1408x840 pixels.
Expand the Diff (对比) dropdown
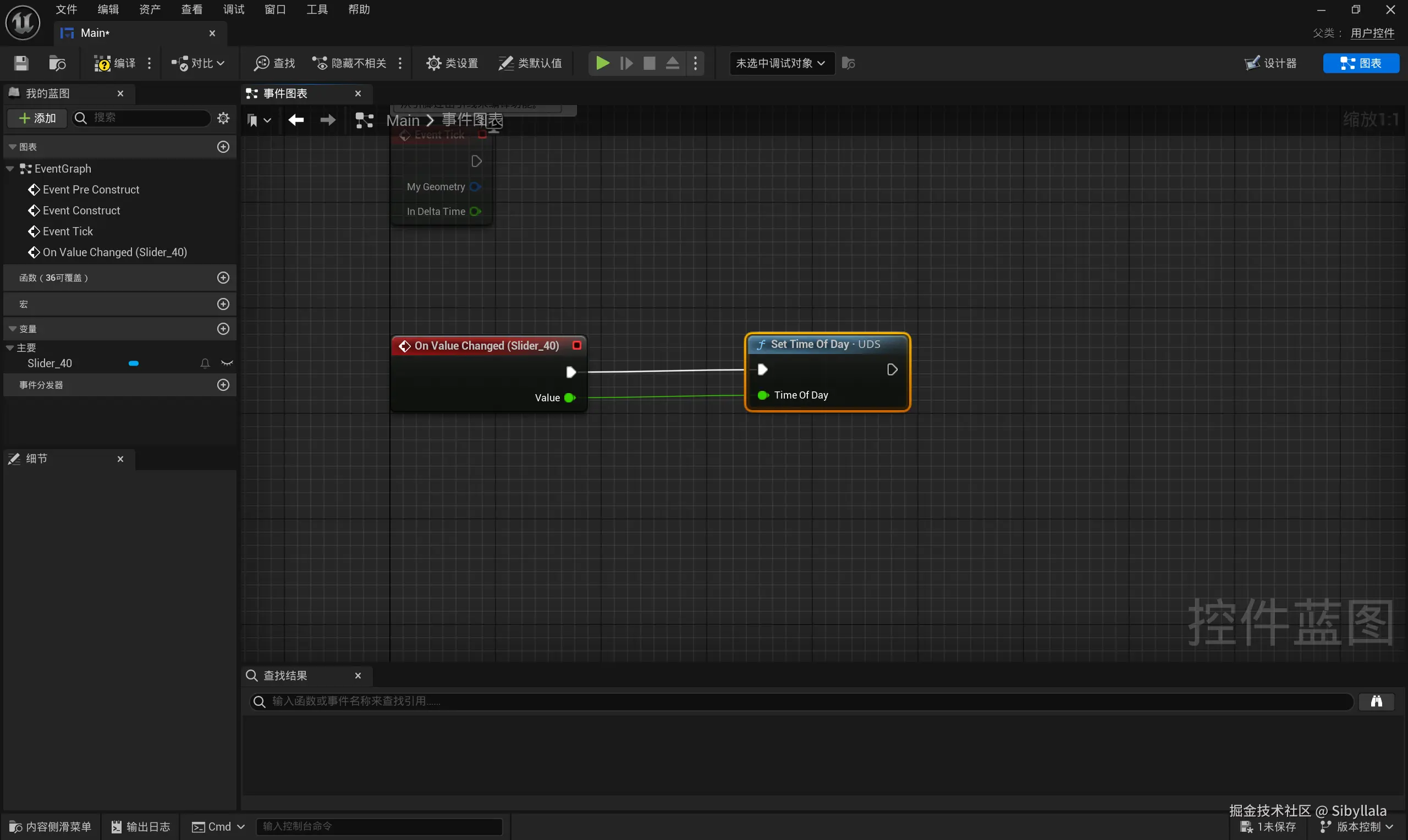coord(199,63)
